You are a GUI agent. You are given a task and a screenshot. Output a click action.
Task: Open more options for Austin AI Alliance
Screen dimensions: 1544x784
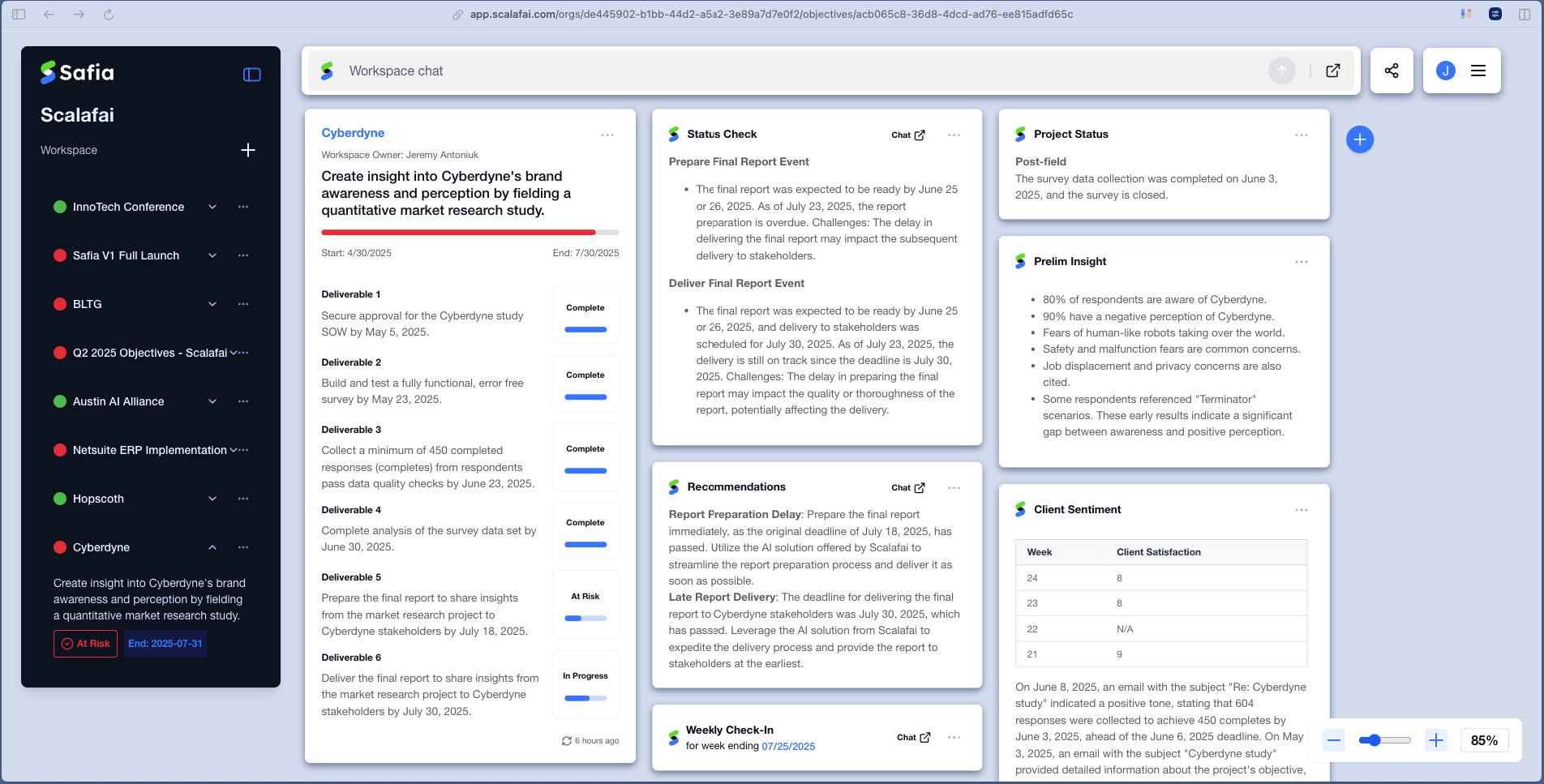(x=243, y=401)
